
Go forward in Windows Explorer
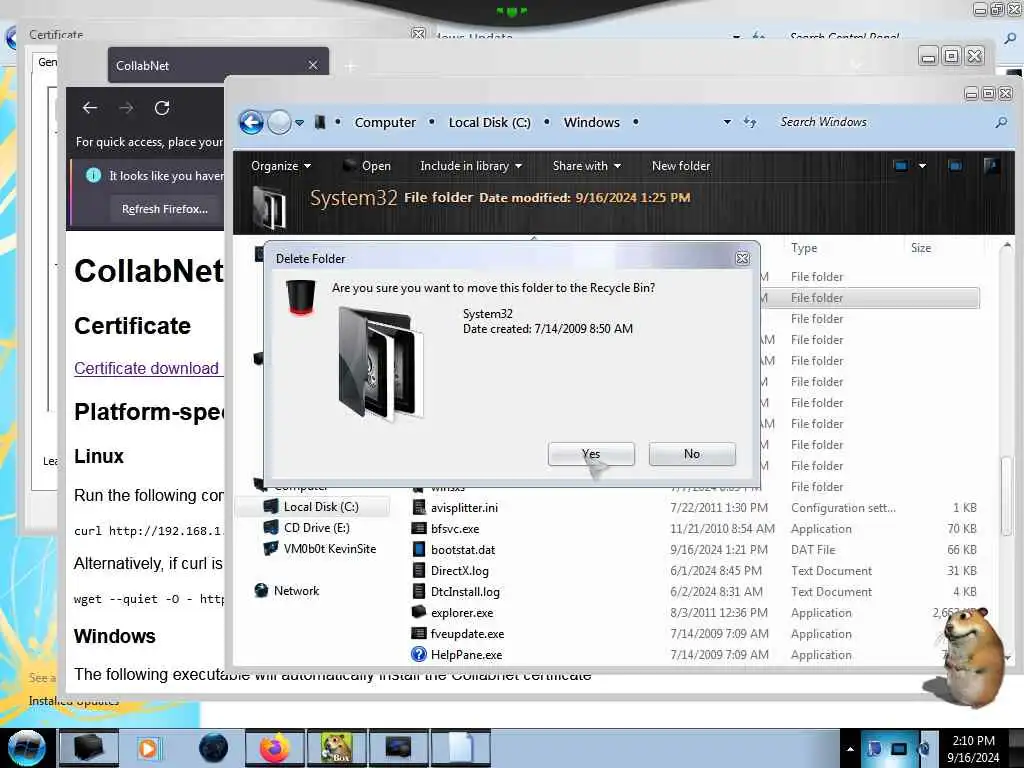pos(280,122)
